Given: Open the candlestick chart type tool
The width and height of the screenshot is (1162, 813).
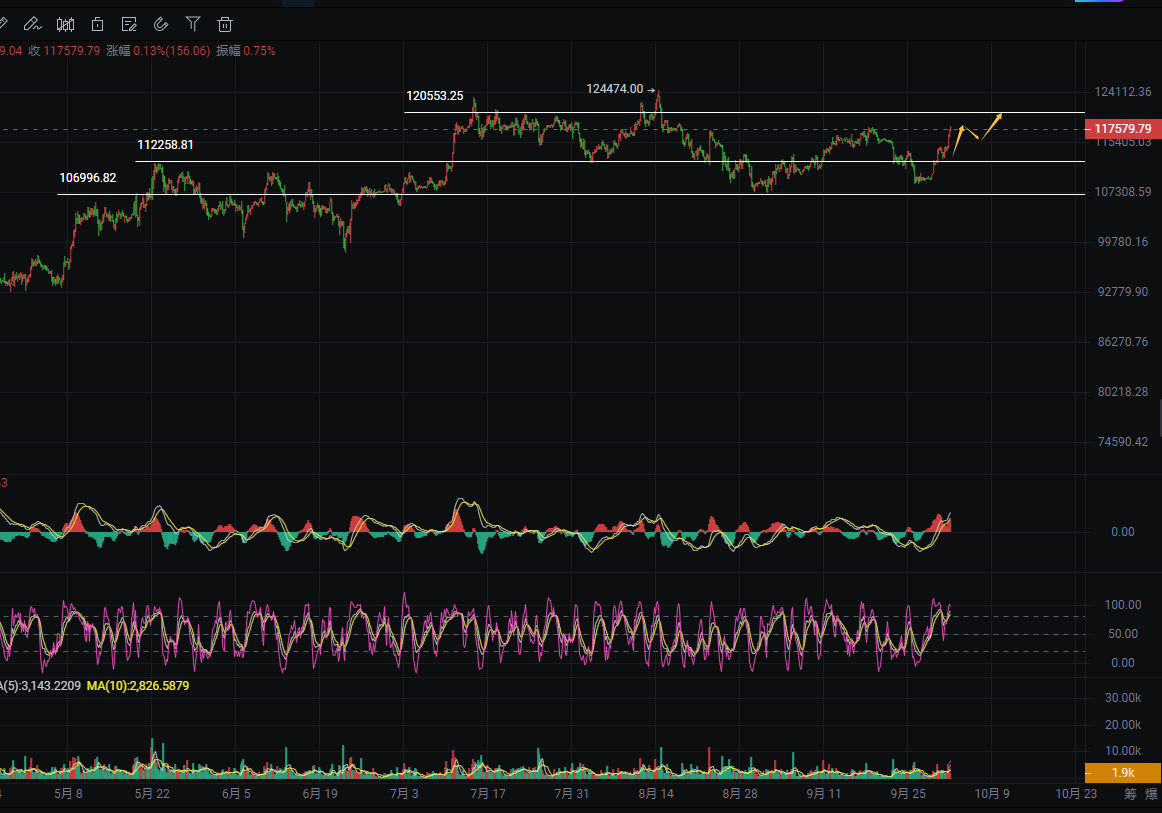Looking at the screenshot, I should 65,24.
